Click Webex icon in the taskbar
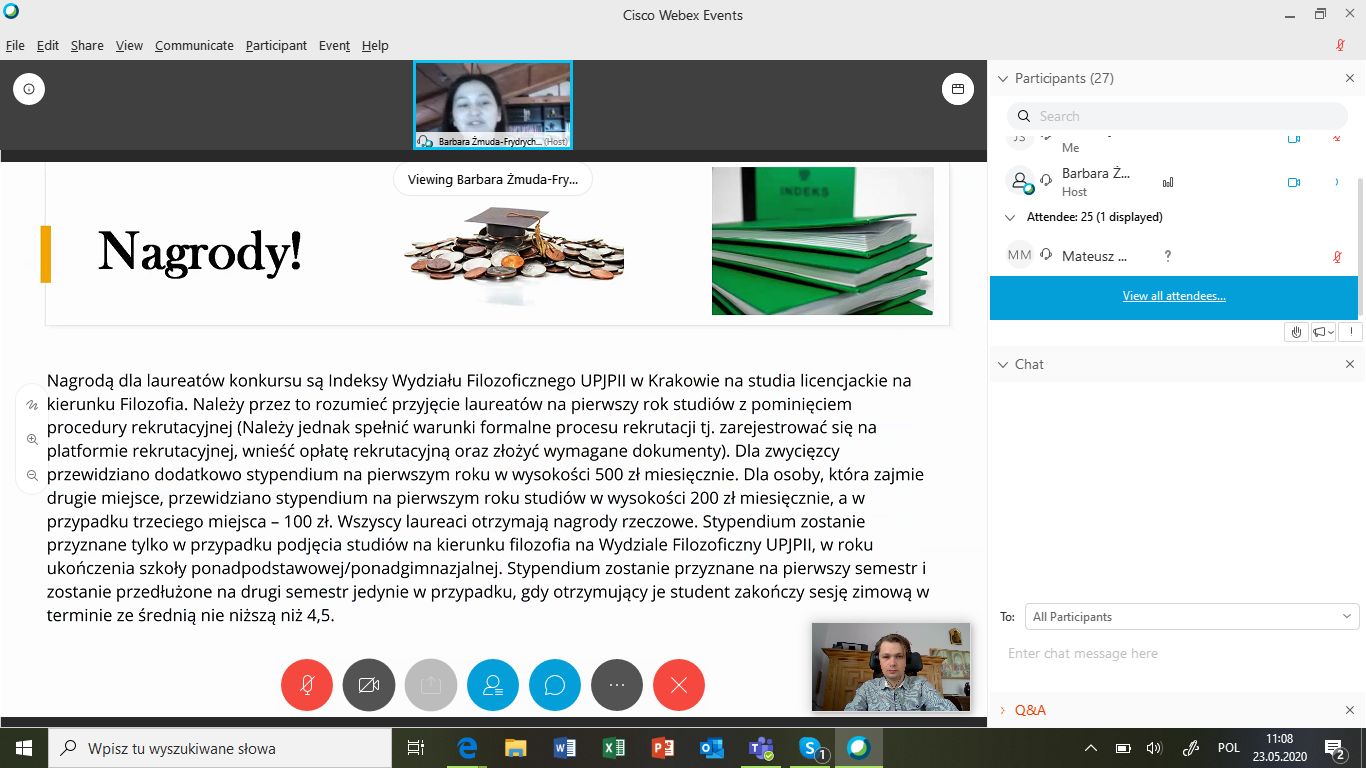This screenshot has width=1366, height=768. pos(858,748)
